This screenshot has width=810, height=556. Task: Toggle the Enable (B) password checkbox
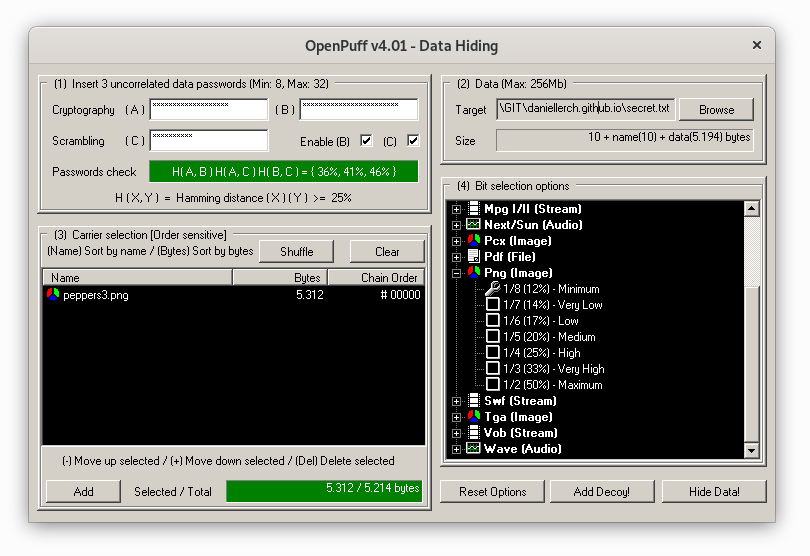coord(366,141)
